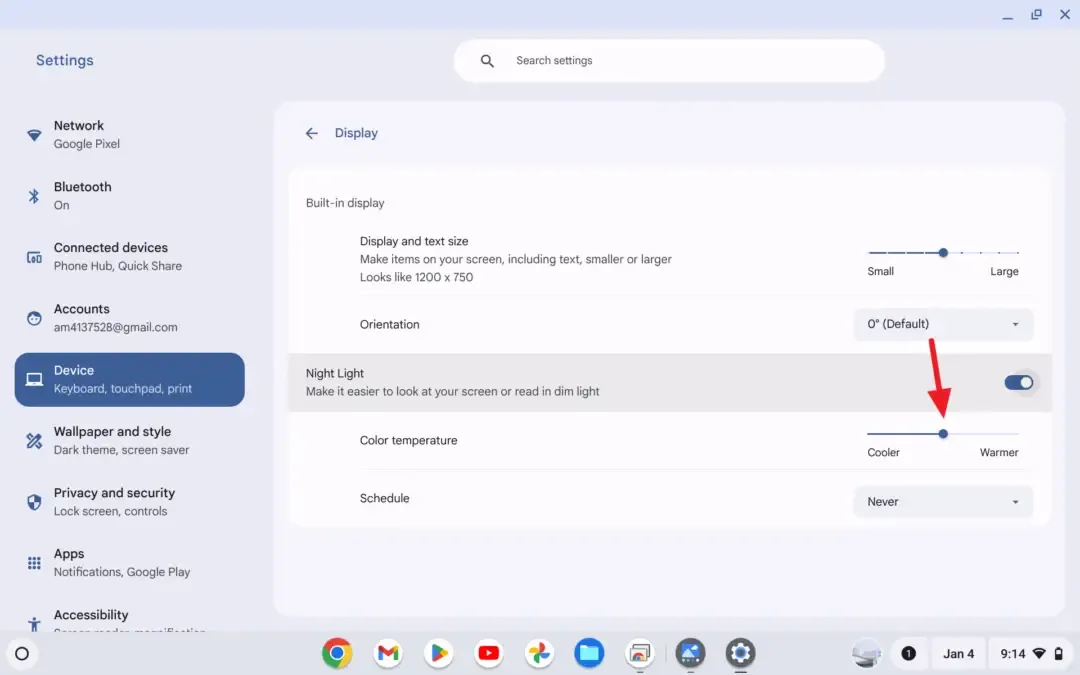Select Wallpaper and style section

tap(129, 441)
